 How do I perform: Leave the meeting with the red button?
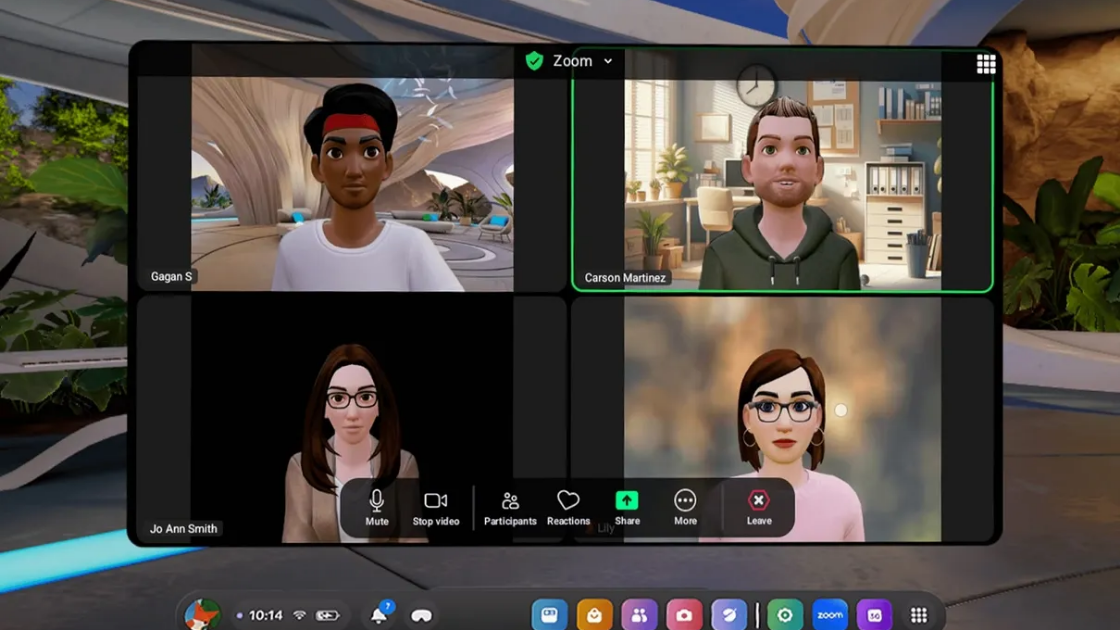click(x=759, y=508)
